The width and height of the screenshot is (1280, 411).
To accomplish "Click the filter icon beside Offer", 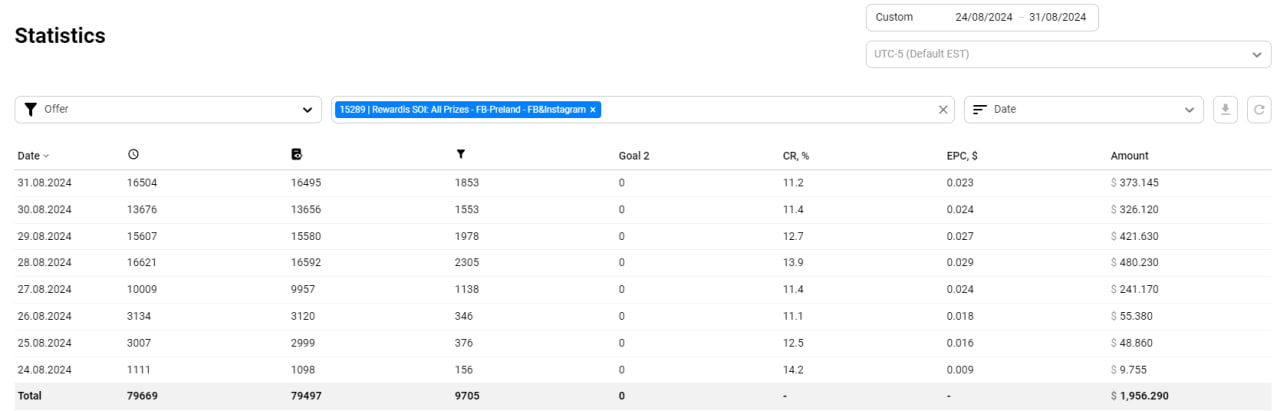I will coord(31,110).
